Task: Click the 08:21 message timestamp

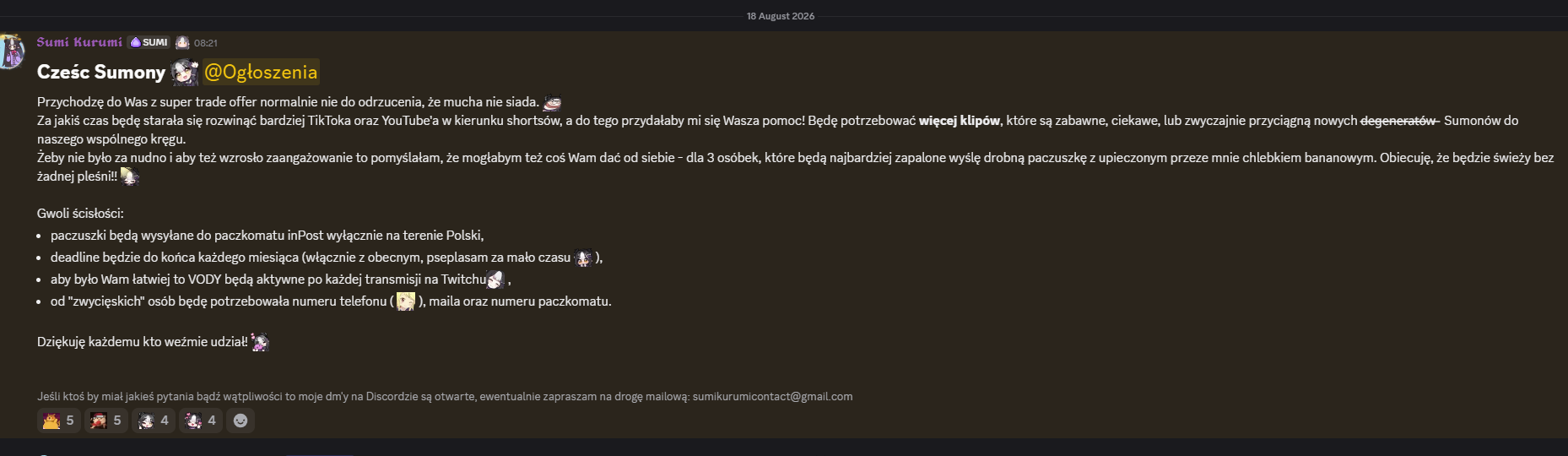Action: click(x=206, y=43)
